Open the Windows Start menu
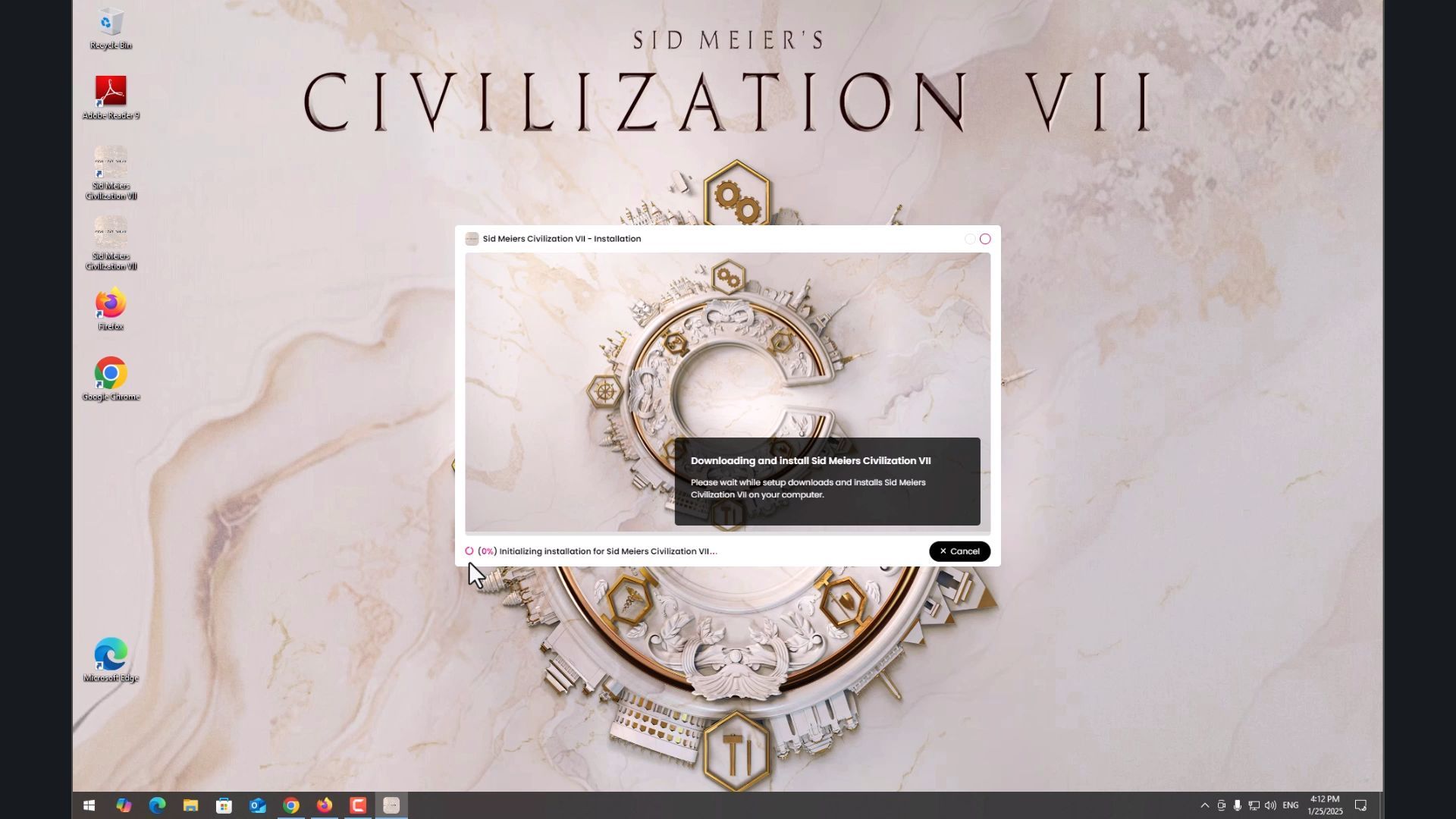 [x=89, y=805]
